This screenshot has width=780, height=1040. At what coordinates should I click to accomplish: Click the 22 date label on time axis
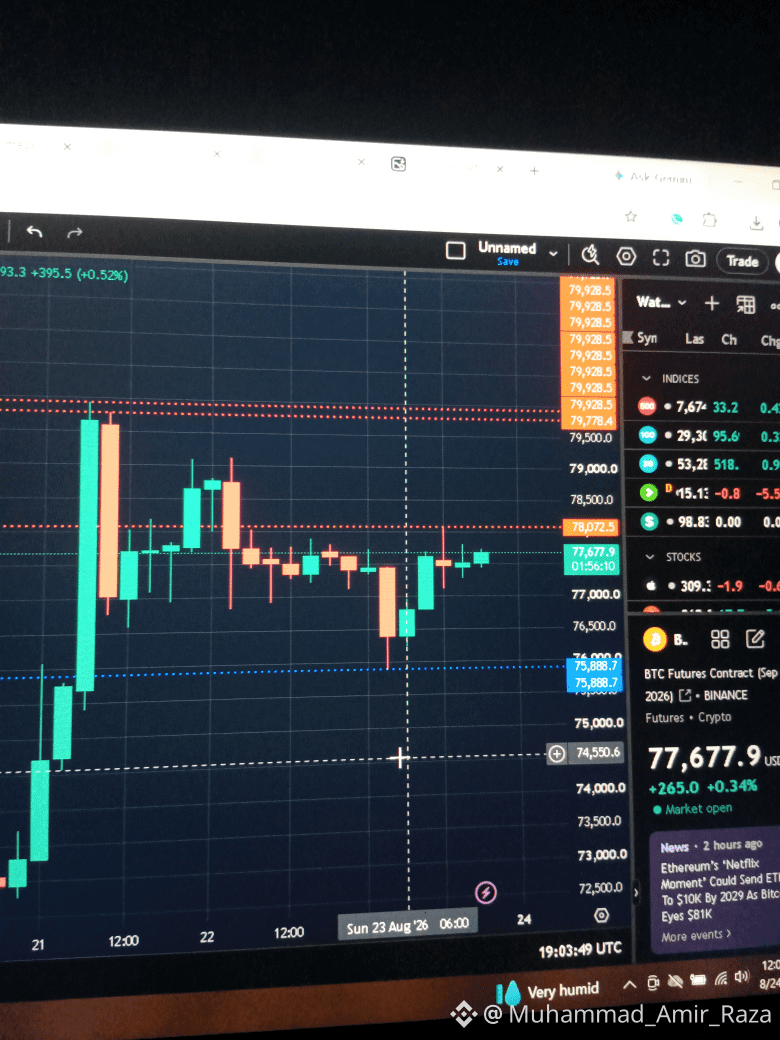pos(207,937)
